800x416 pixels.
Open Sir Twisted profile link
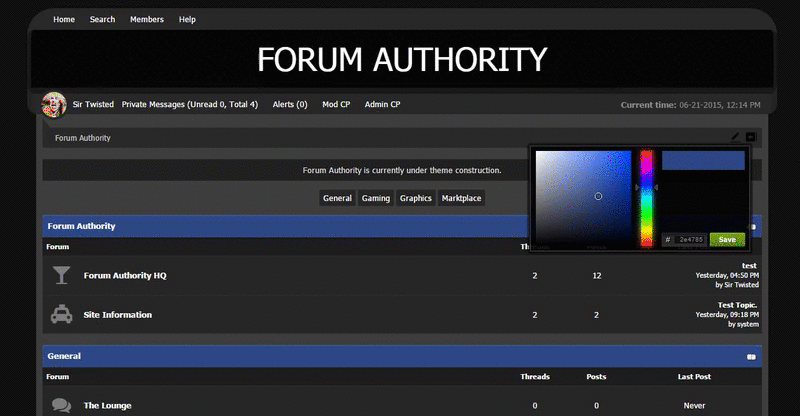[x=93, y=104]
